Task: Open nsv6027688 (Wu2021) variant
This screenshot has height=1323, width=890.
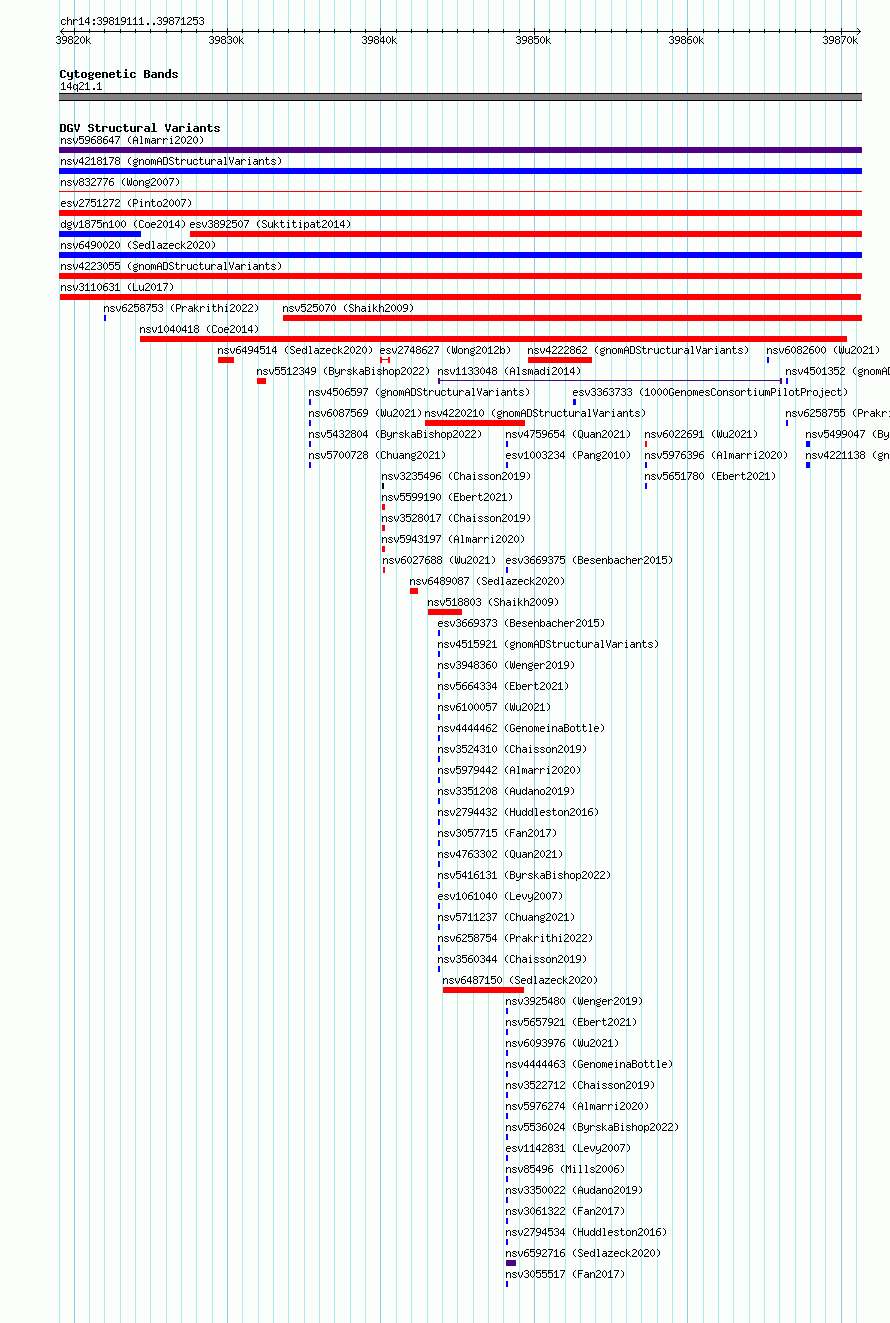Action: [438, 560]
